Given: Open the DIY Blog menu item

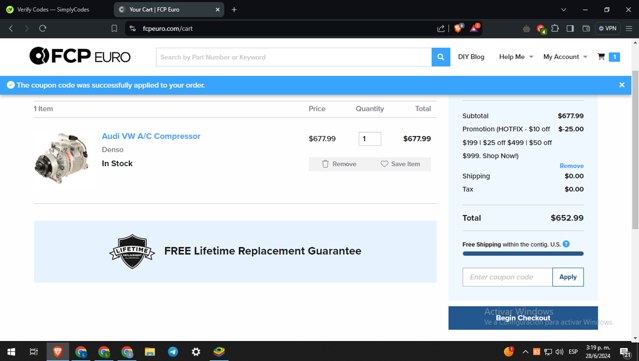Looking at the screenshot, I should [471, 57].
